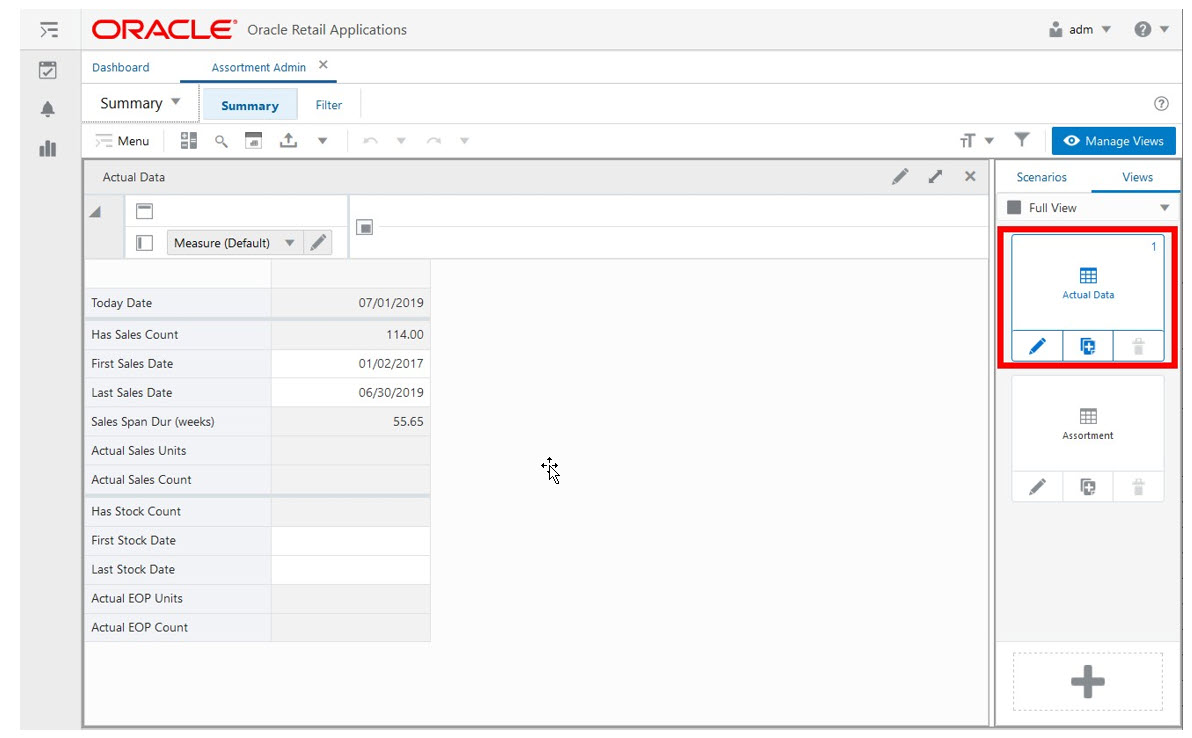Edit the Actual Data view with the pencil icon
The width and height of the screenshot is (1192, 738).
(x=1037, y=346)
